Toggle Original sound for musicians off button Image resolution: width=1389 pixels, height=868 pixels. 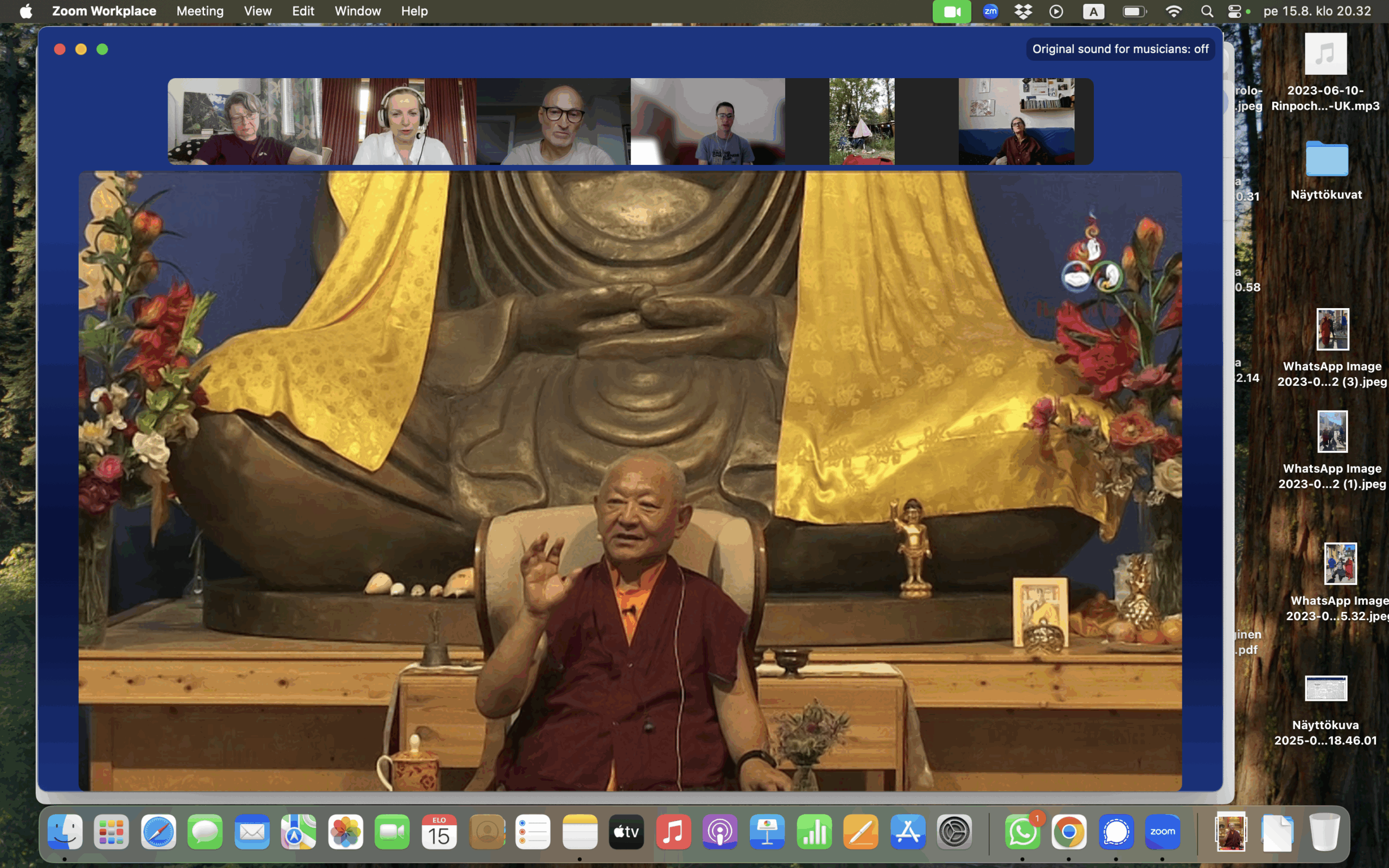pyautogui.click(x=1120, y=49)
